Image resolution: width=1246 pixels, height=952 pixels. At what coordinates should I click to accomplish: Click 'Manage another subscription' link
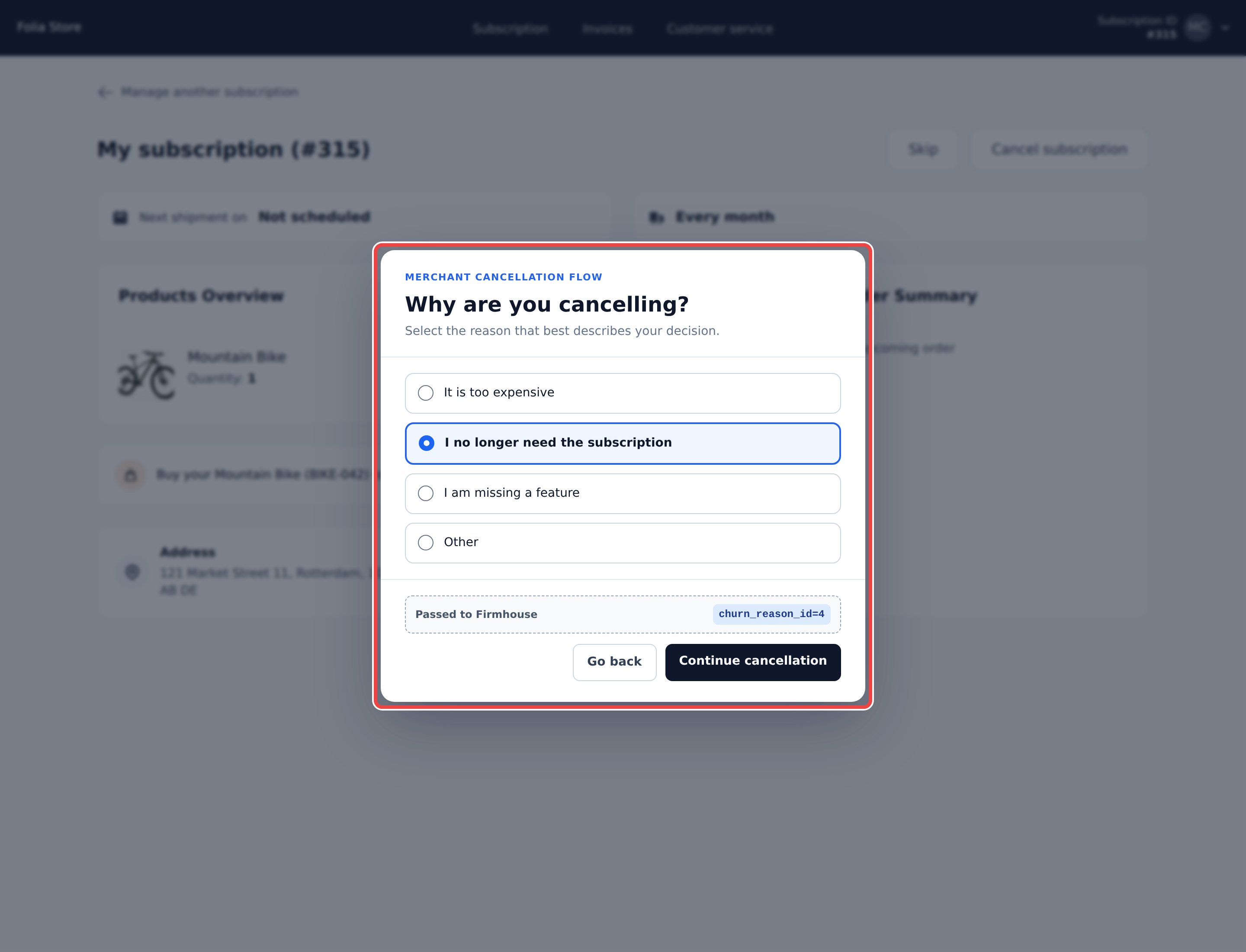(x=210, y=92)
